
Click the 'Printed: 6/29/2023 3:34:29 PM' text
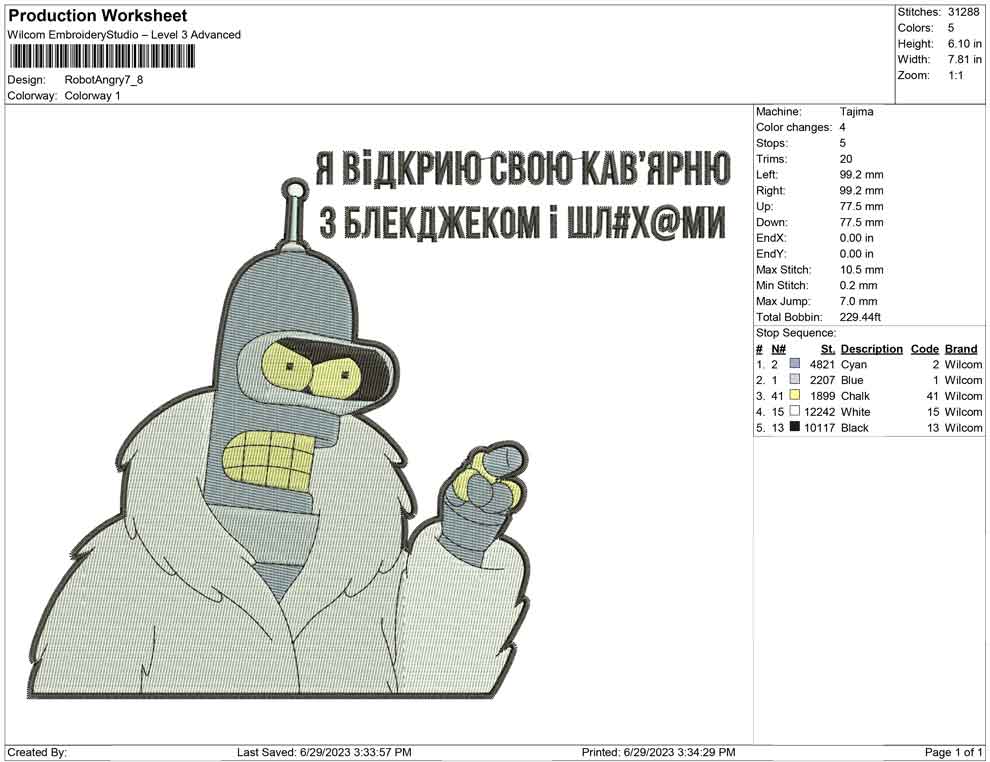point(658,752)
